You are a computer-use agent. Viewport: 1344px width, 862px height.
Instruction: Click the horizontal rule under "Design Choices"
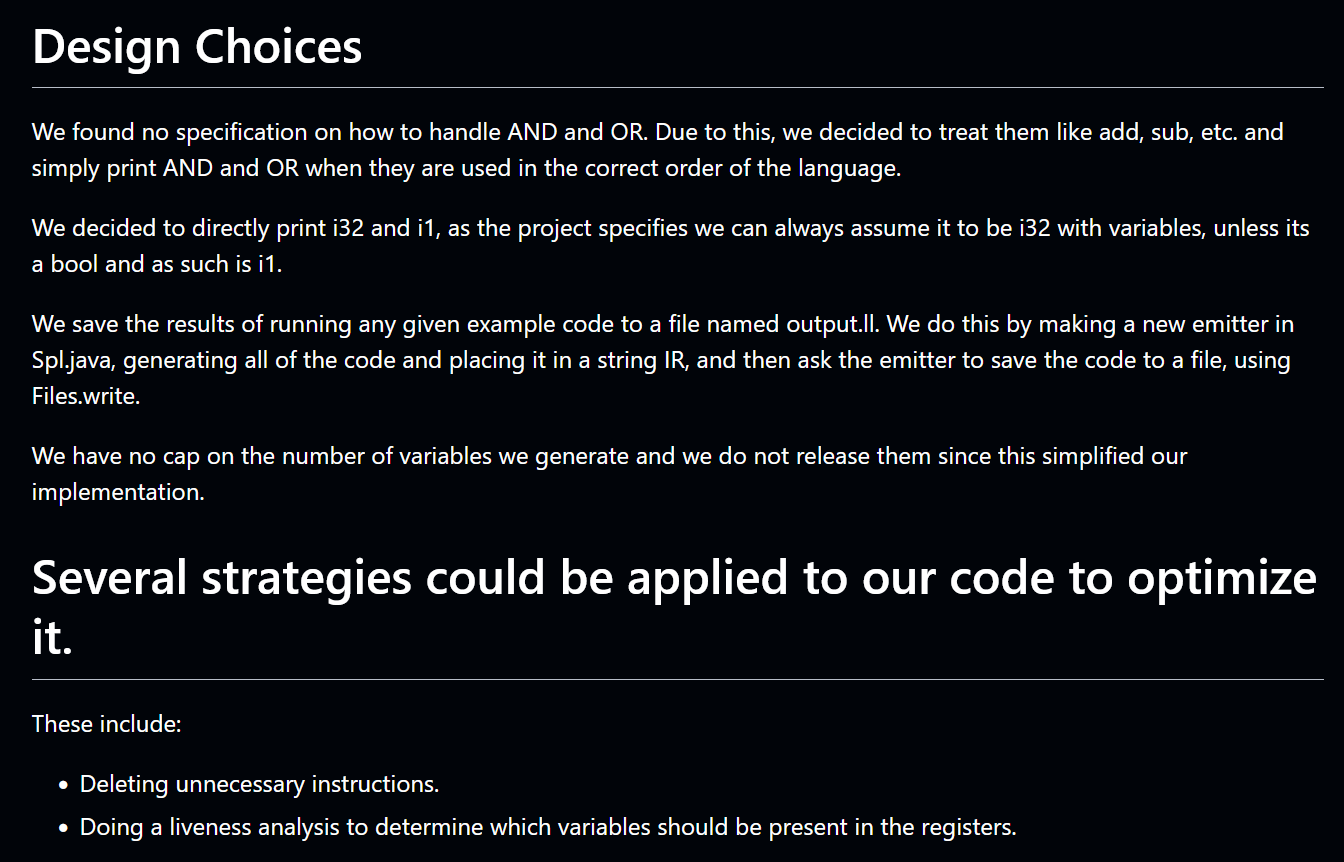[x=677, y=88]
